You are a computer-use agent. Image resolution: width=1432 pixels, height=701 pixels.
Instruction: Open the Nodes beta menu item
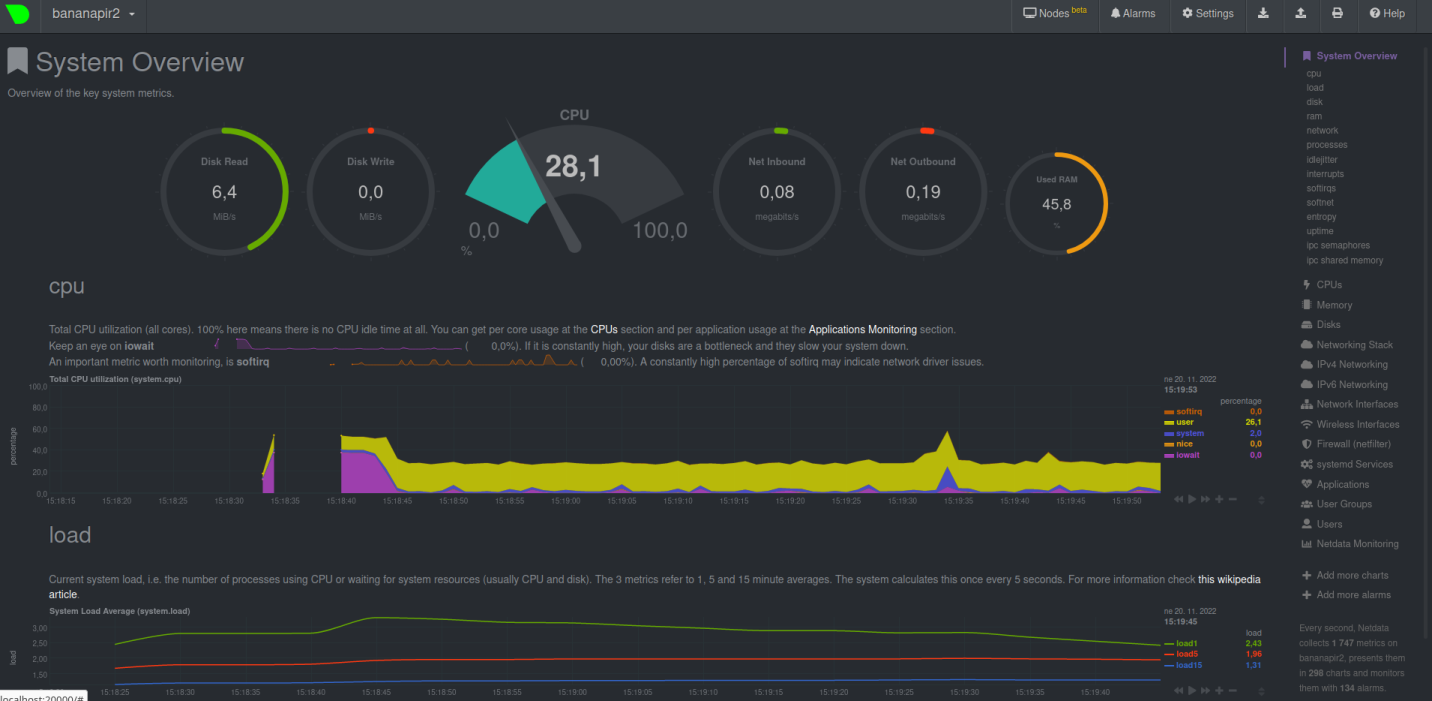tap(1054, 14)
